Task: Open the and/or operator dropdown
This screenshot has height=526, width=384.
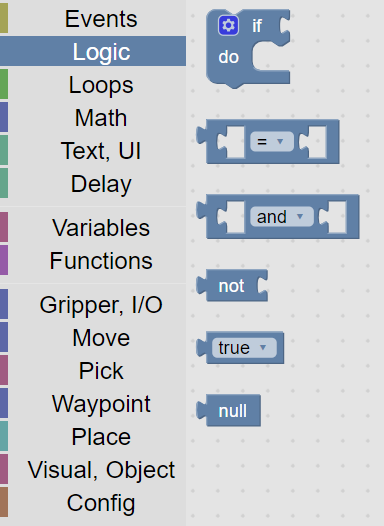Action: click(282, 217)
